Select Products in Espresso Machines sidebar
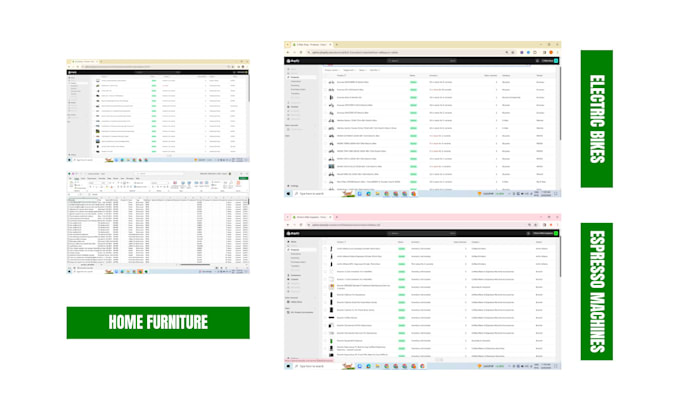Screen dimensions: 680x409 (x=301, y=250)
